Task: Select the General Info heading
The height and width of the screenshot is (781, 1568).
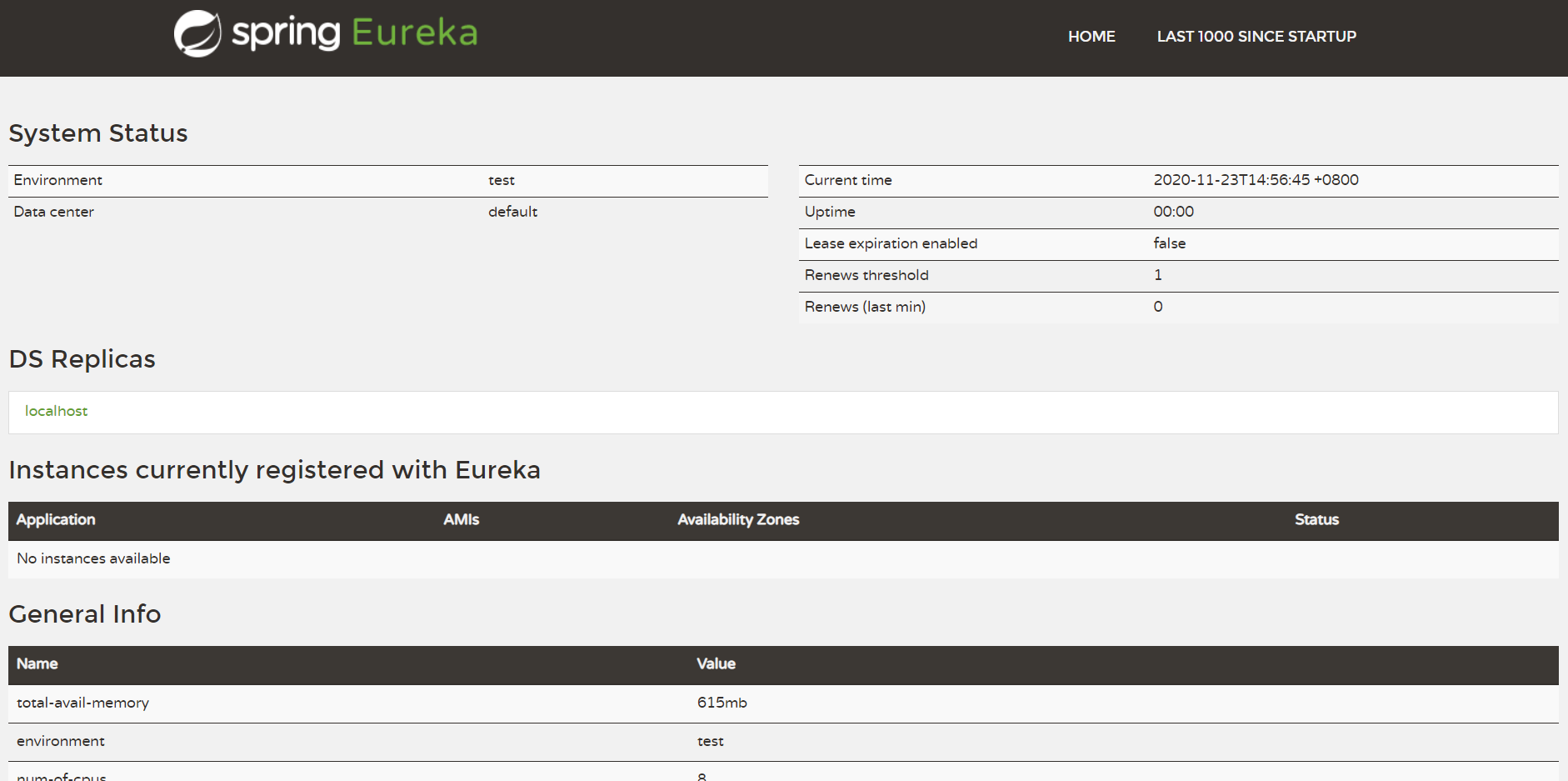Action: point(85,614)
